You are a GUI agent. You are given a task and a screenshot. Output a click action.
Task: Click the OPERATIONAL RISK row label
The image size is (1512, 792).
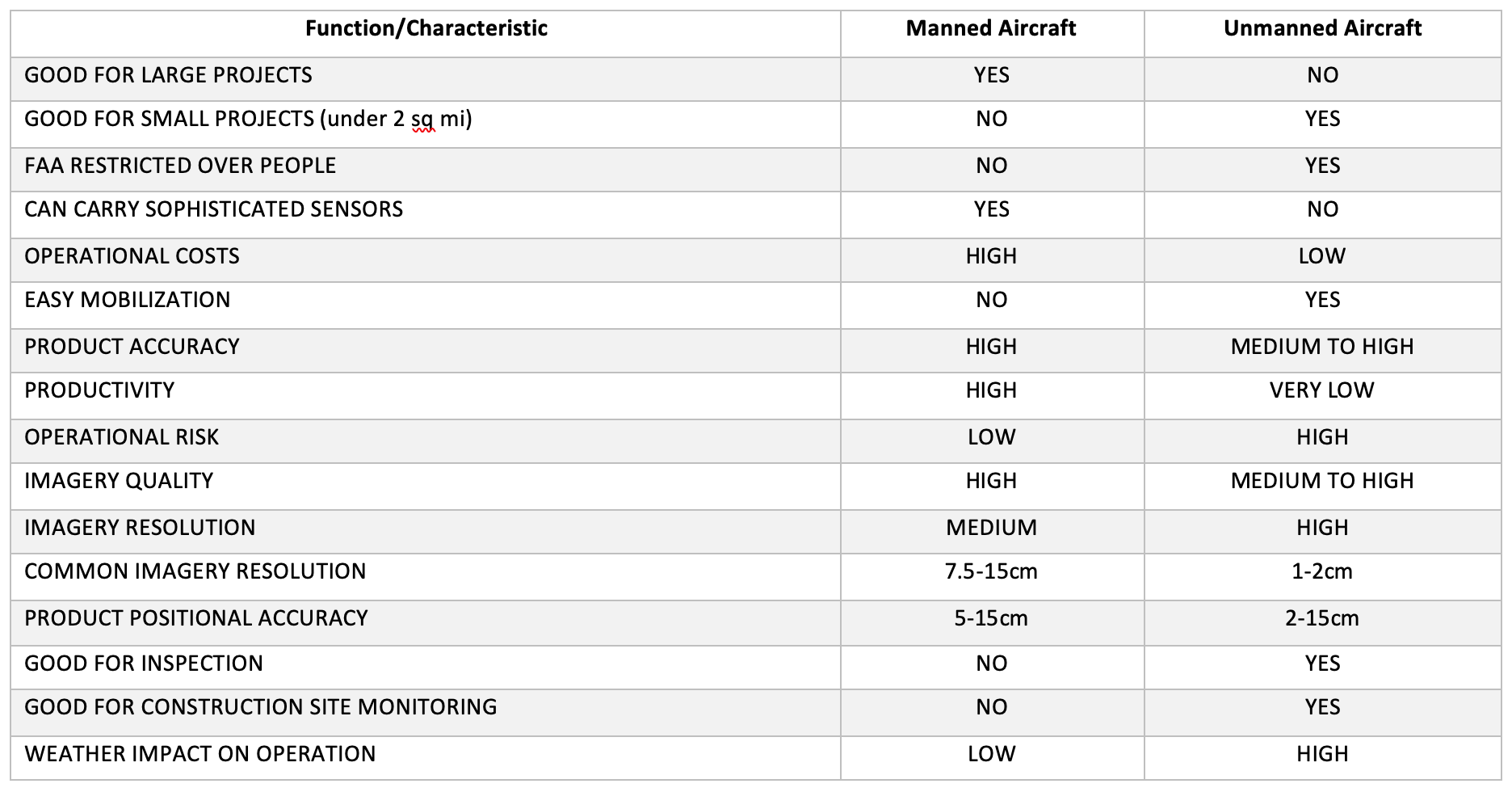(x=121, y=437)
